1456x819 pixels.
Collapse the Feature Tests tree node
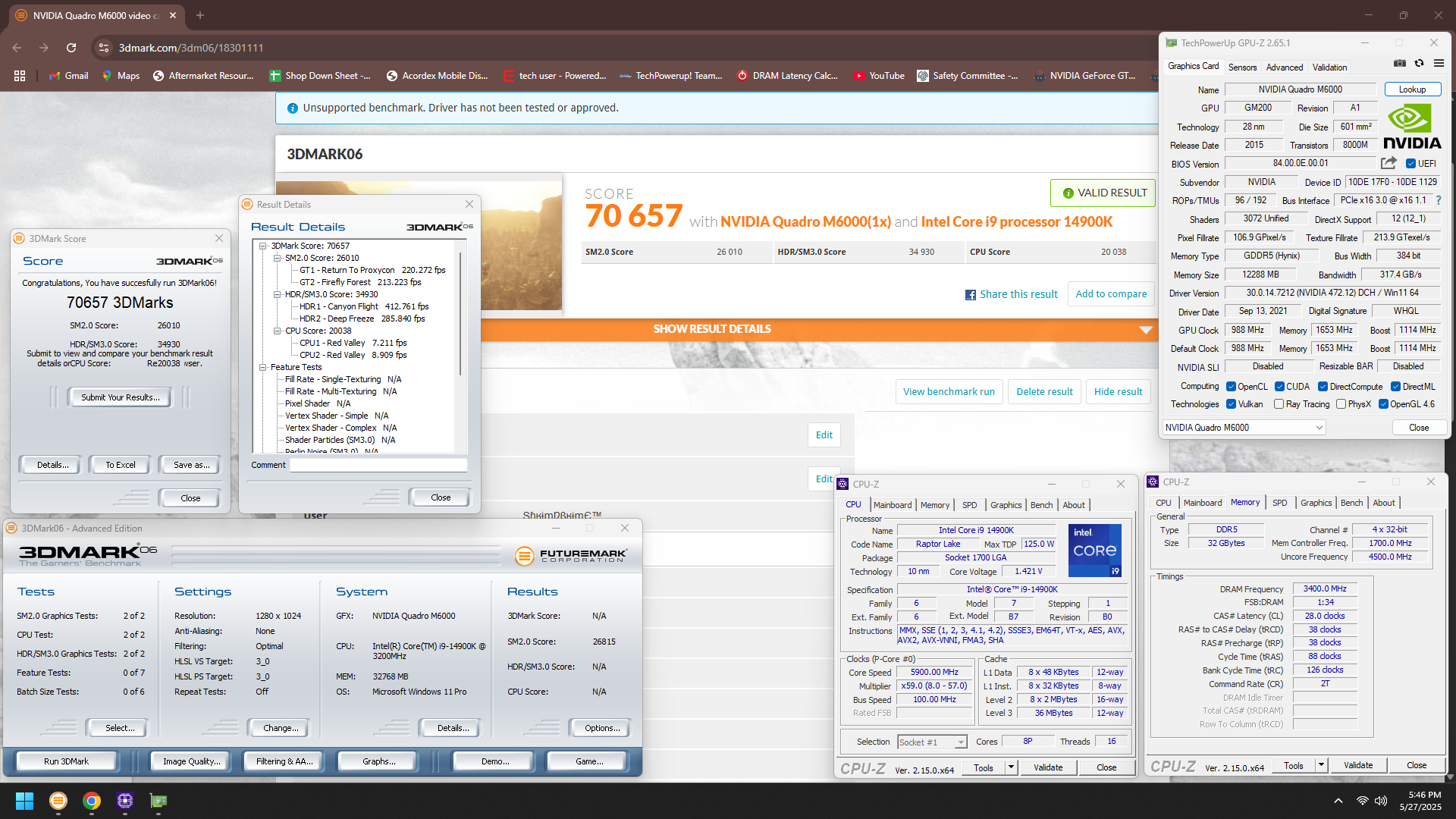tap(263, 367)
